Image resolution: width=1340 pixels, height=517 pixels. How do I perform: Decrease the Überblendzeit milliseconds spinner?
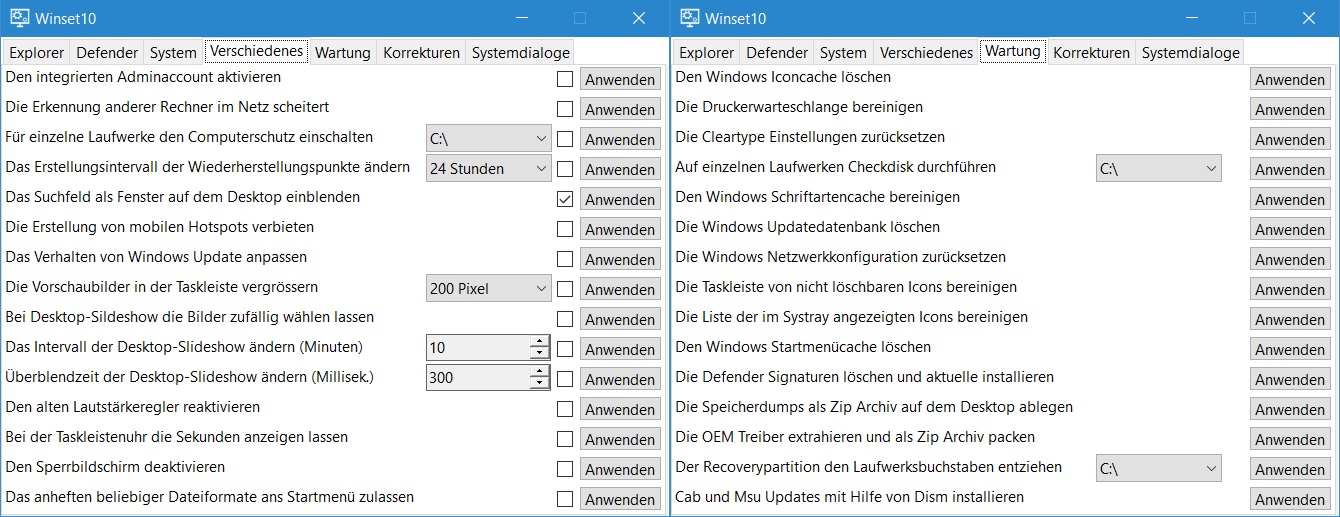[x=540, y=385]
